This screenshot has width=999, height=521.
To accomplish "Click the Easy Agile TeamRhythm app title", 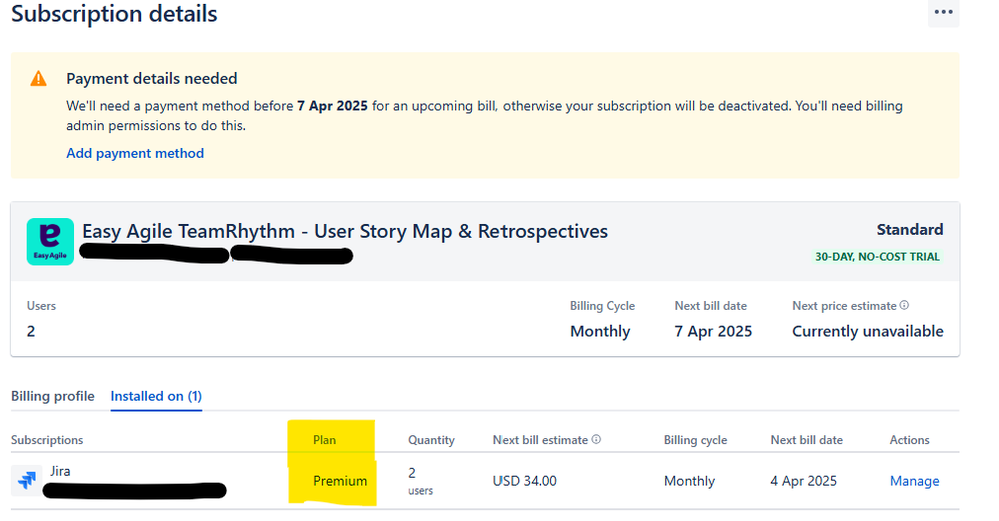I will [345, 231].
